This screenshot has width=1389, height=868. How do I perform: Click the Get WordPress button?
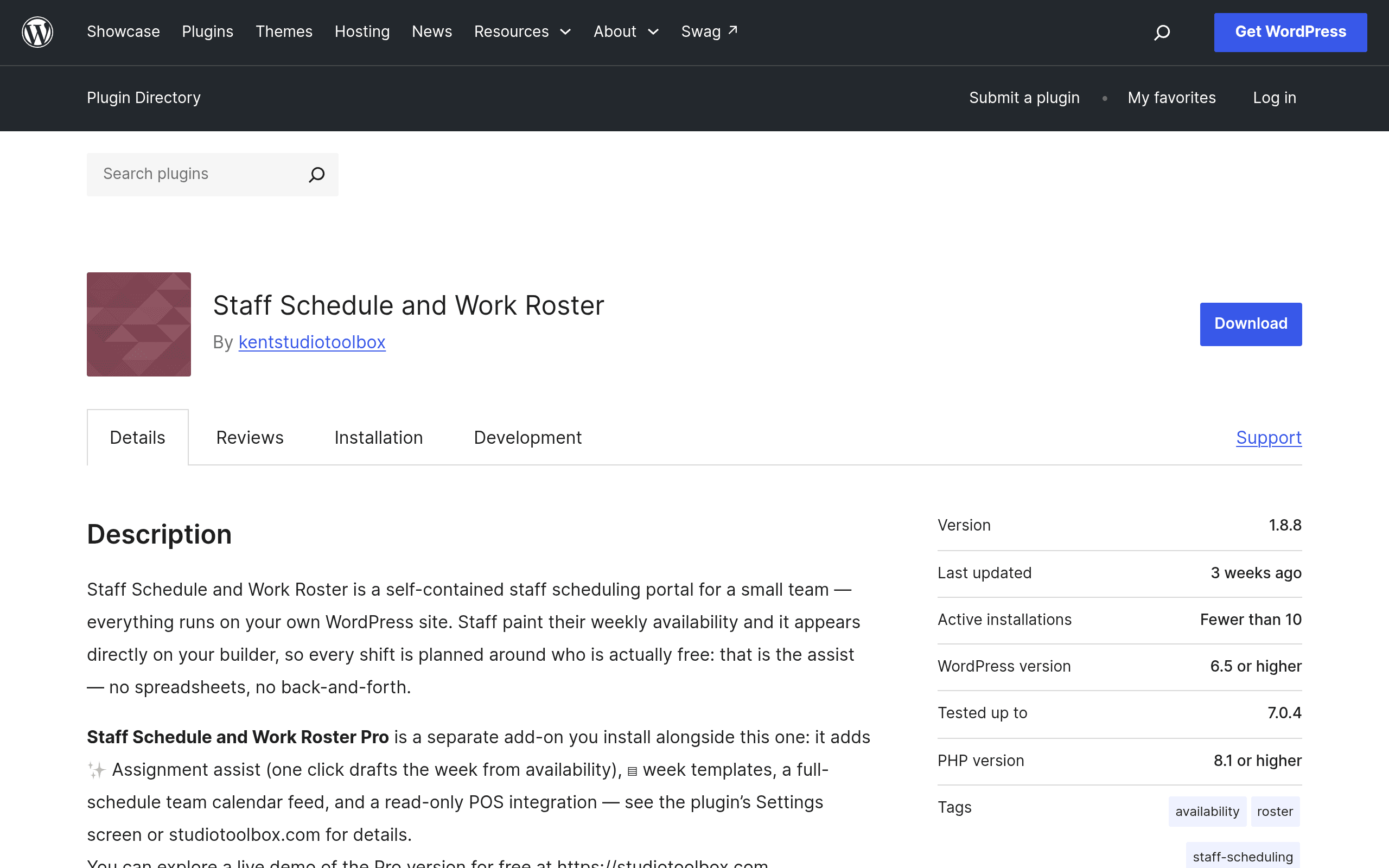point(1290,32)
